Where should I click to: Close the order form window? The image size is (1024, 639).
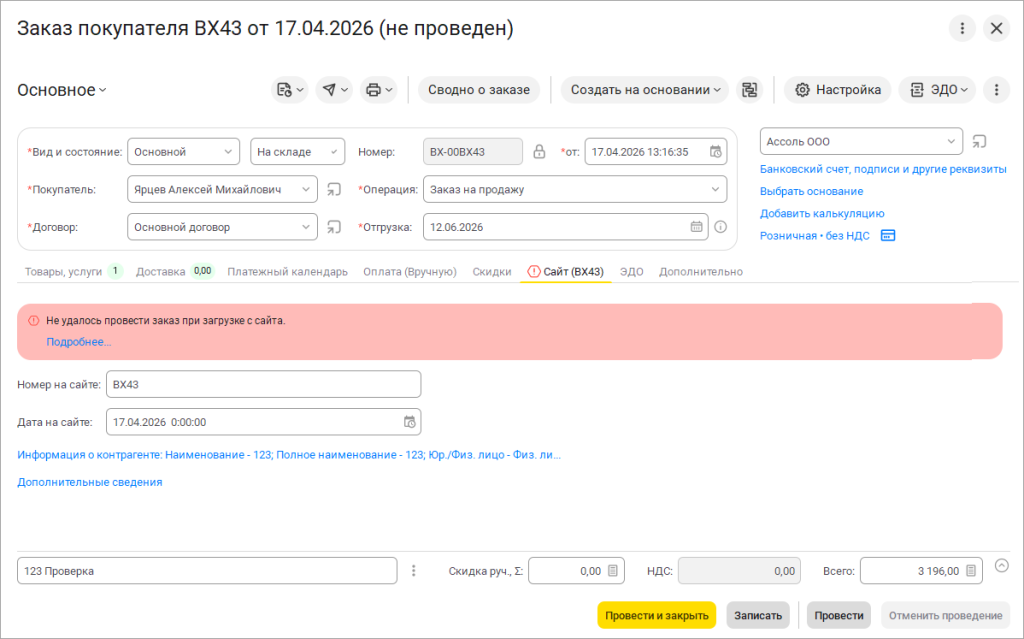point(997,29)
